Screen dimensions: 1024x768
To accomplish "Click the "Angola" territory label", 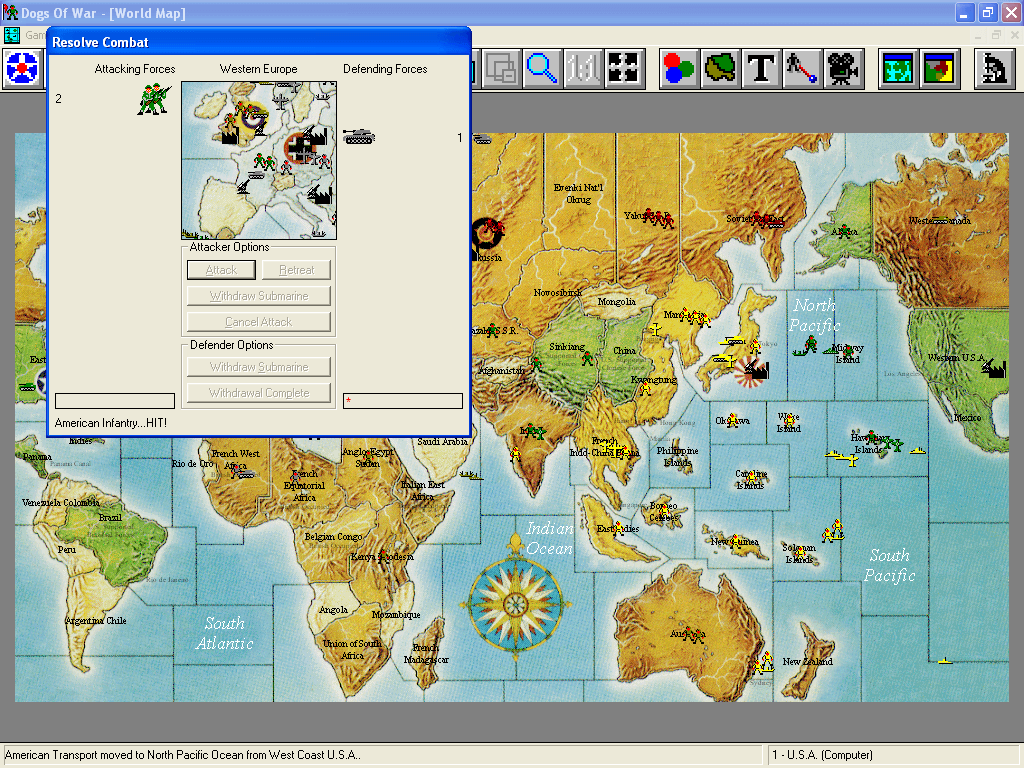I will click(333, 610).
